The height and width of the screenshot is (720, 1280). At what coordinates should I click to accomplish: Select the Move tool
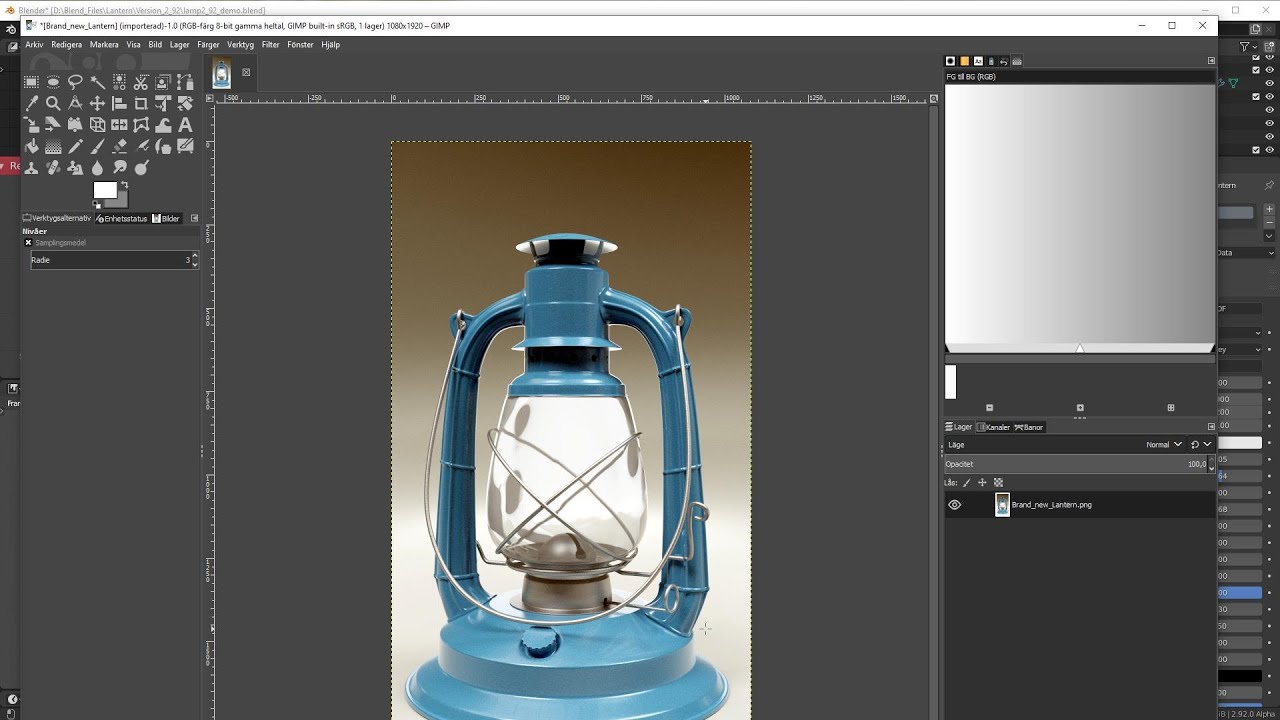coord(97,103)
